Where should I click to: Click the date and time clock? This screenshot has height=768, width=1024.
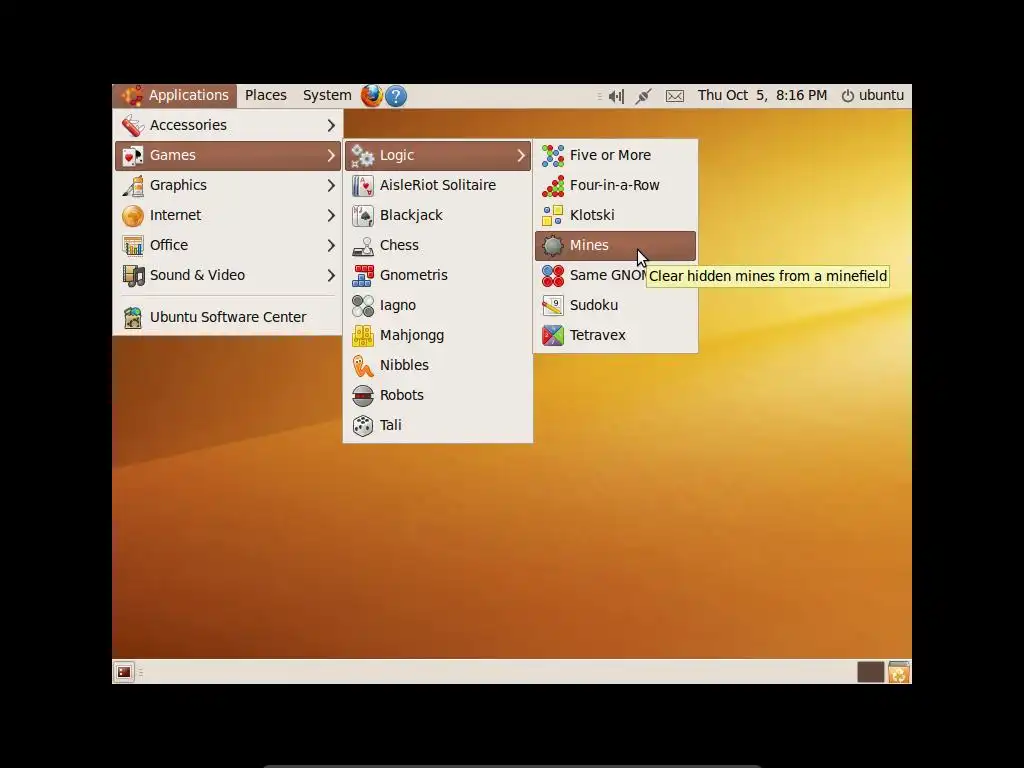tap(762, 95)
